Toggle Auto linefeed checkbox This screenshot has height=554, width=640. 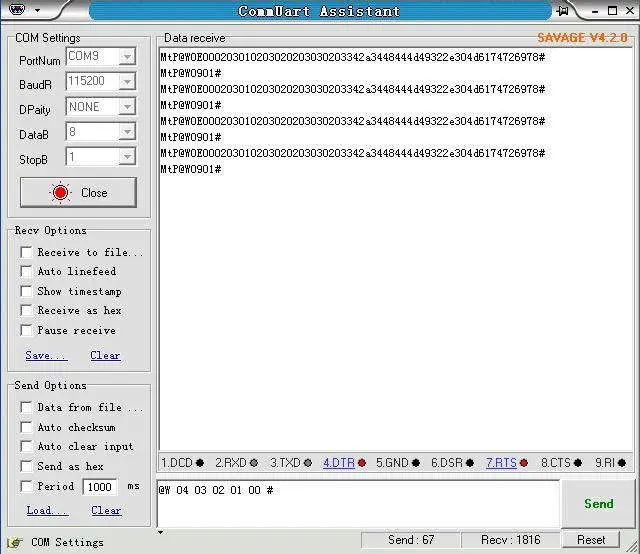tap(26, 271)
